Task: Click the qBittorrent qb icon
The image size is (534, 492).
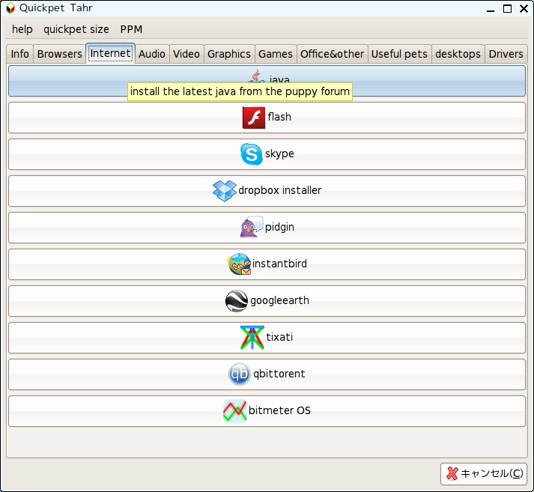Action: click(239, 374)
